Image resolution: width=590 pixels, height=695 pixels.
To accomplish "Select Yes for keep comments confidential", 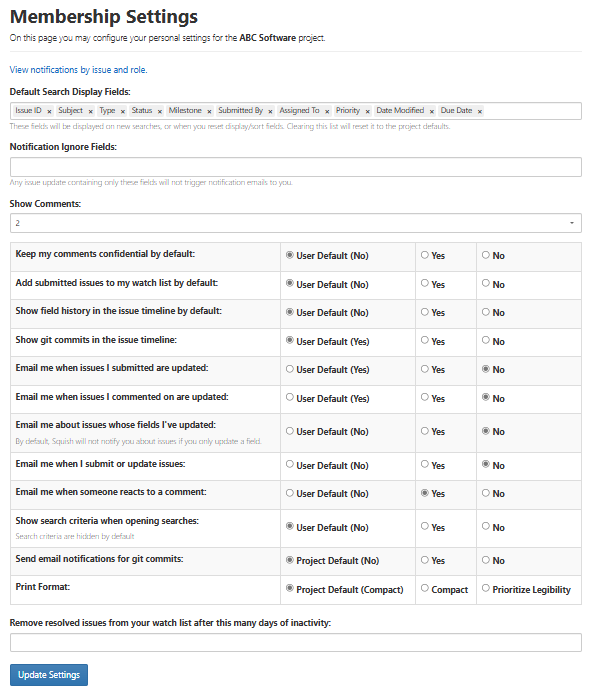I will pyautogui.click(x=425, y=255).
